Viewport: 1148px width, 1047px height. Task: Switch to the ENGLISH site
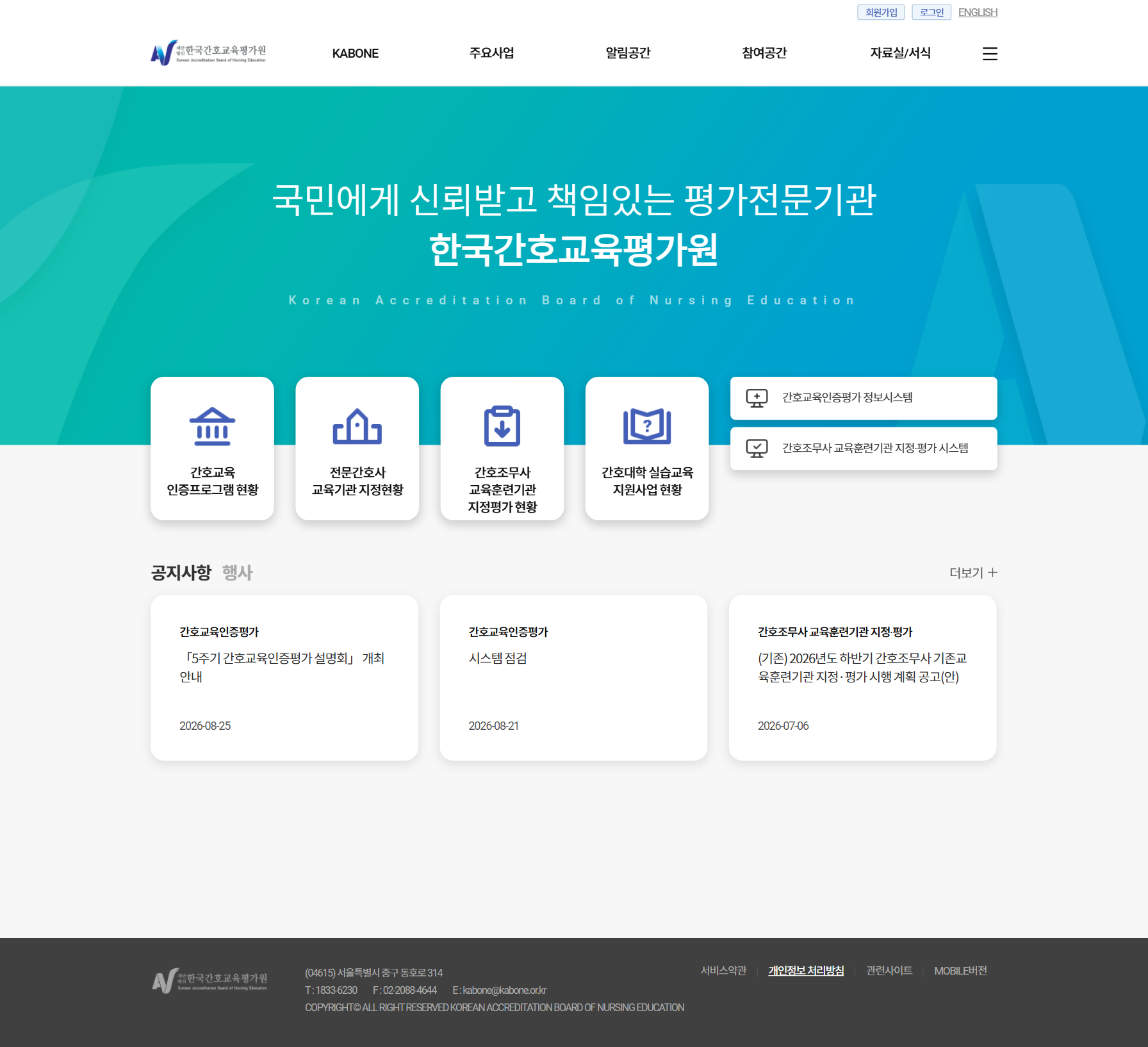pyautogui.click(x=978, y=12)
